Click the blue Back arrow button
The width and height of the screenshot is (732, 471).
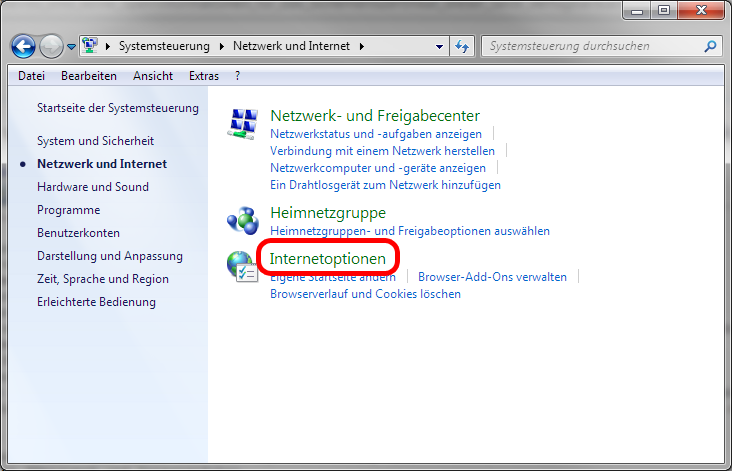click(x=23, y=46)
